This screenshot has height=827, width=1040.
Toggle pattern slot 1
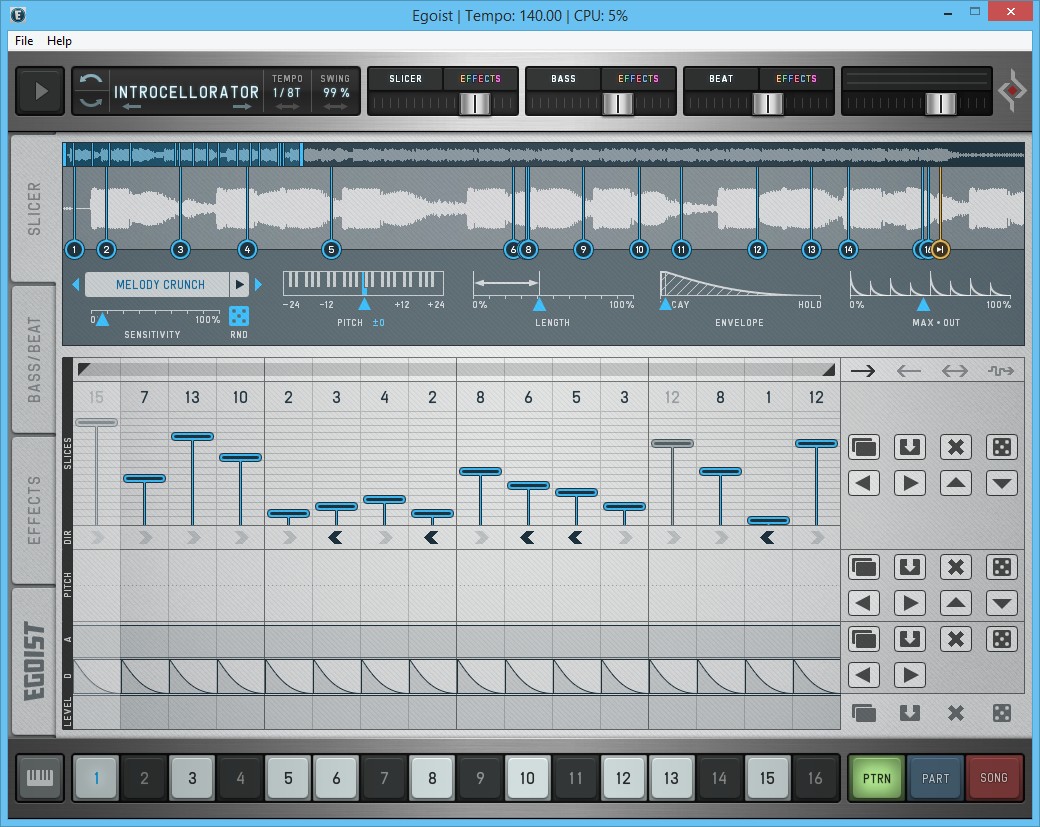[96, 777]
